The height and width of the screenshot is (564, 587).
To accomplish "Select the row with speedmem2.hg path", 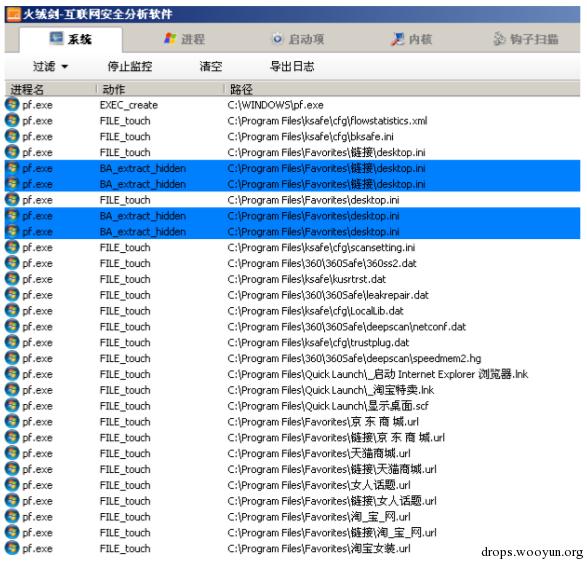I will (x=292, y=358).
